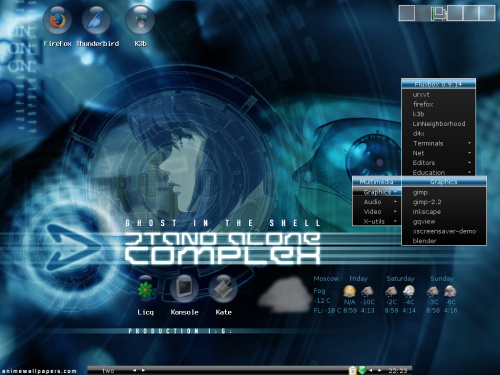This screenshot has height=375, width=500.
Task: Expand the Net submenu
Action: 438,153
